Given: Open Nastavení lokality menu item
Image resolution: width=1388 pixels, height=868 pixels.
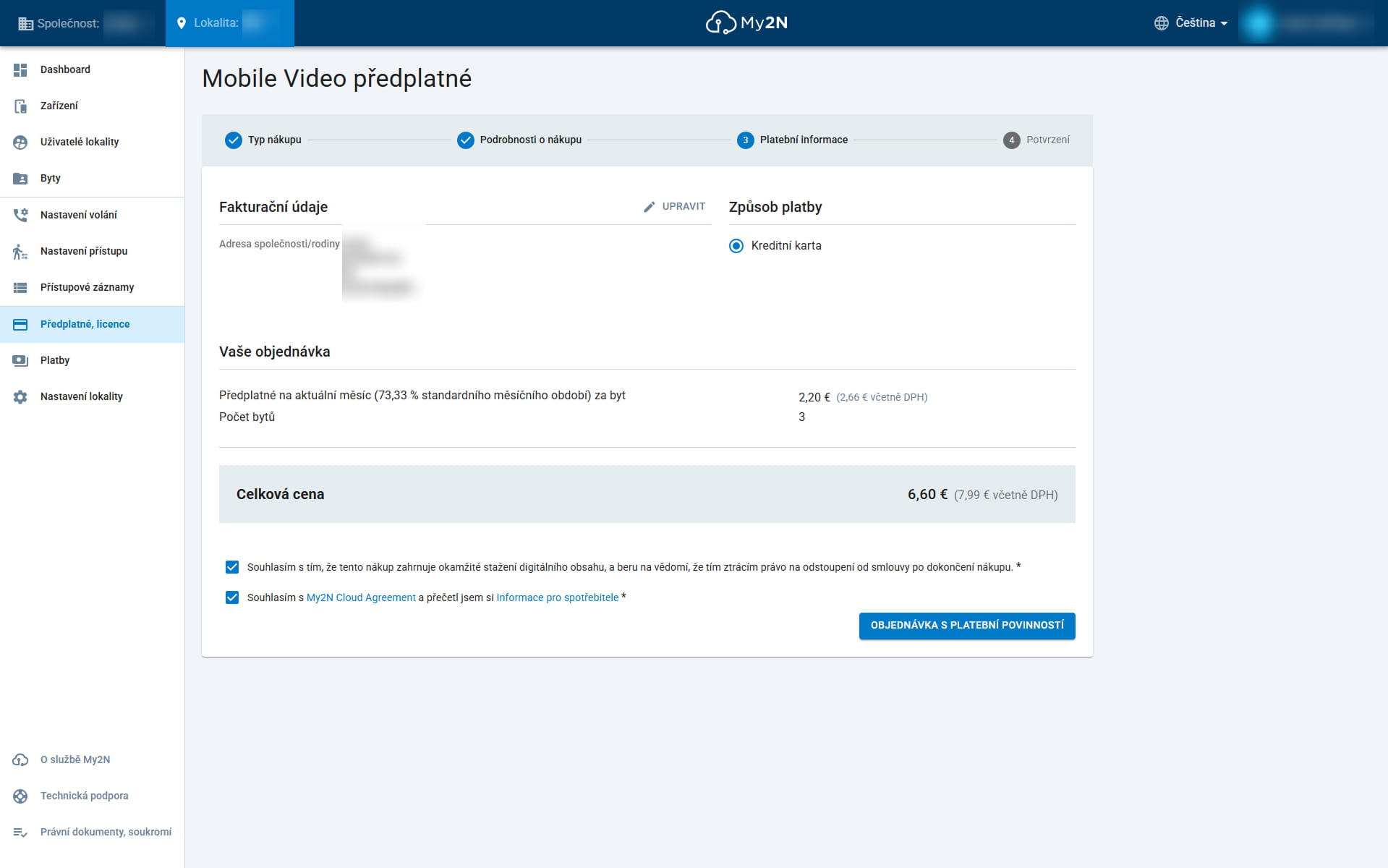Looking at the screenshot, I should click(x=92, y=396).
